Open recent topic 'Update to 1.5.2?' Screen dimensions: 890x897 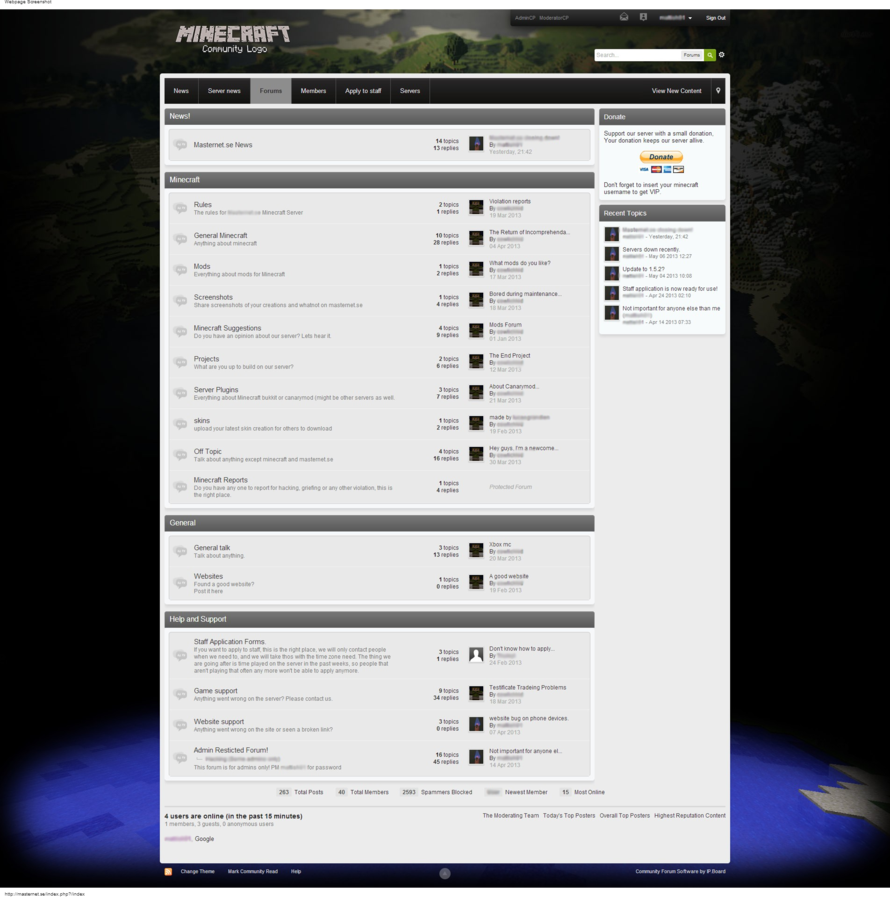click(x=643, y=269)
